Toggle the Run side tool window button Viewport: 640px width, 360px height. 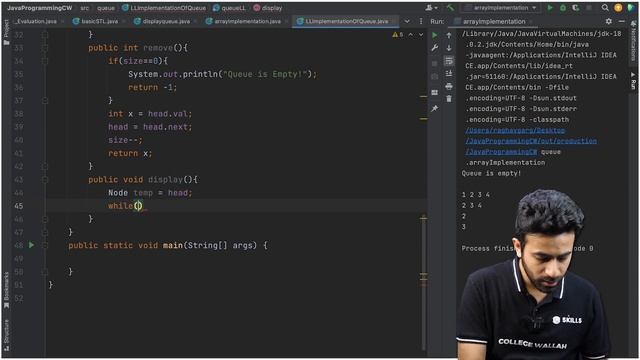pos(633,81)
